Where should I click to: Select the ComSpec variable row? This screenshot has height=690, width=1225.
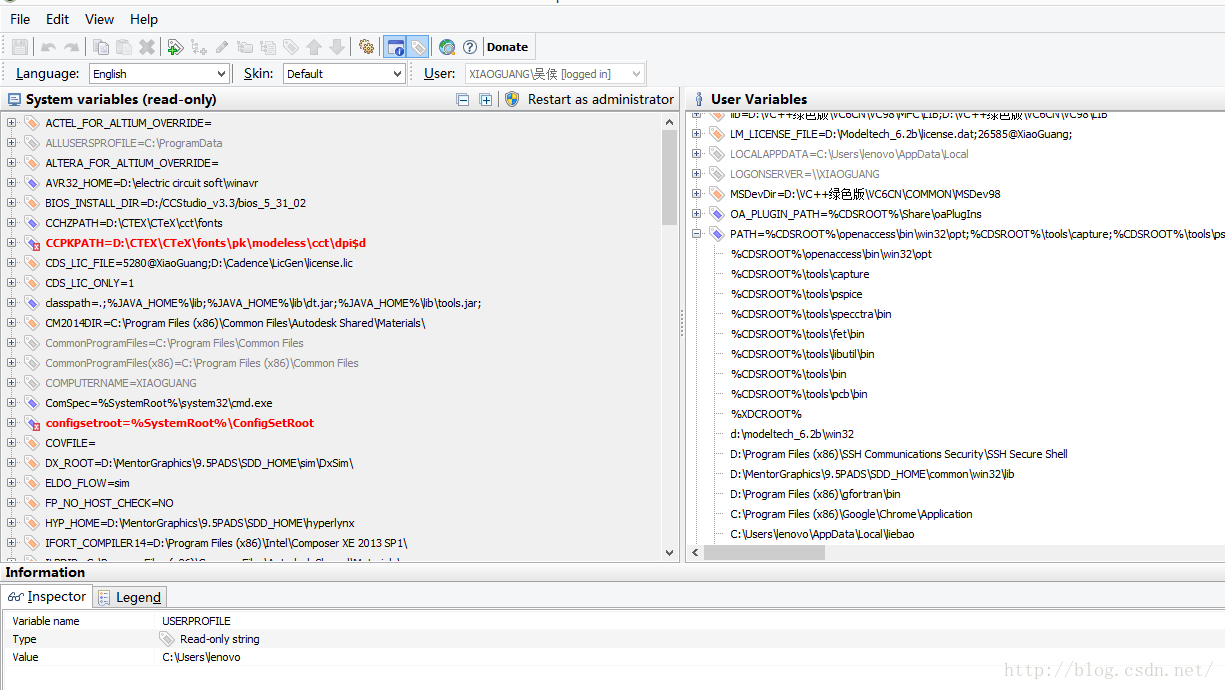click(x=159, y=403)
